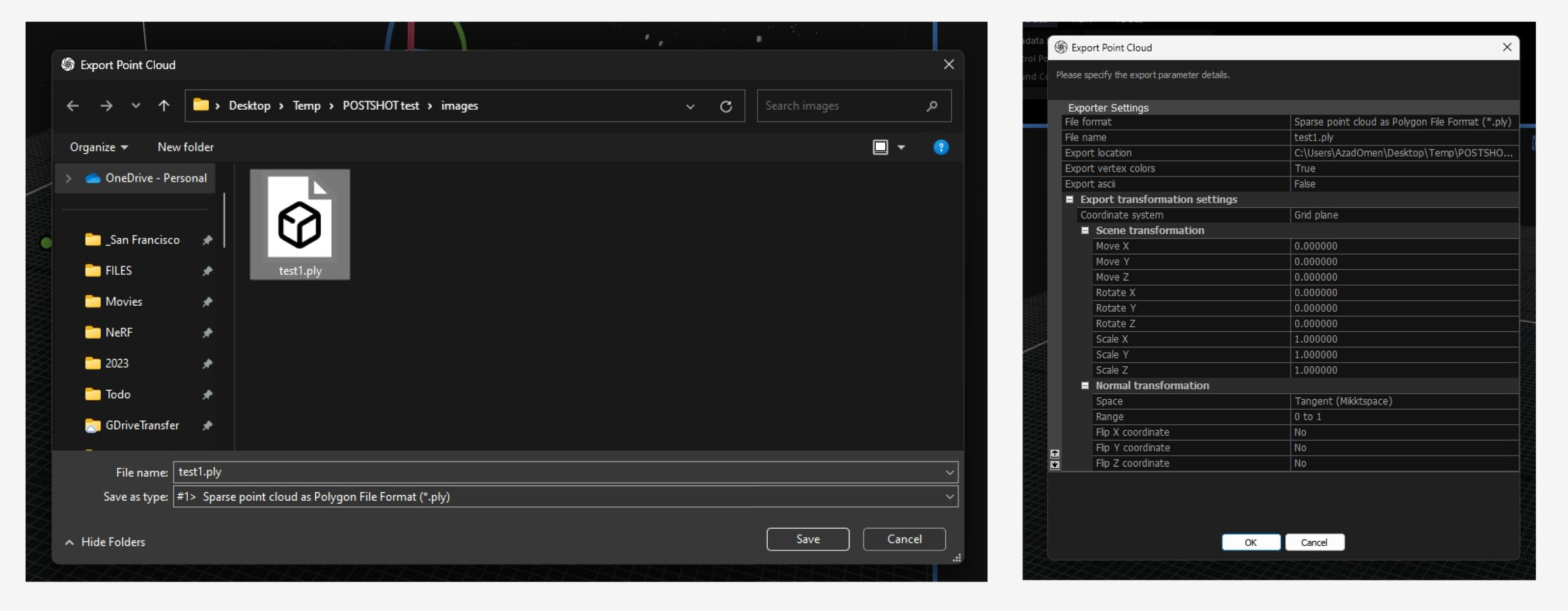Click the back navigation arrow icon

pyautogui.click(x=72, y=106)
